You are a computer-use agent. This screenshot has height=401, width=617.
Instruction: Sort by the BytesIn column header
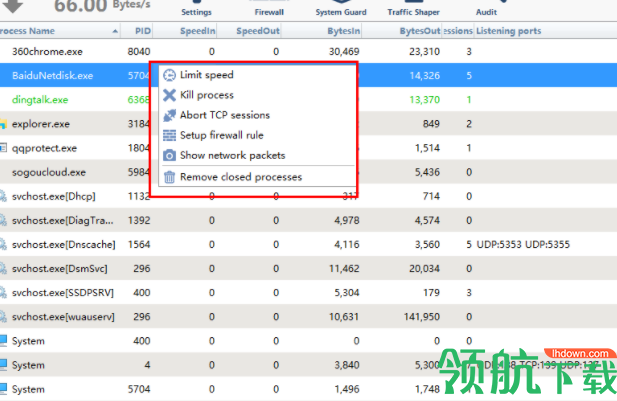coord(321,31)
